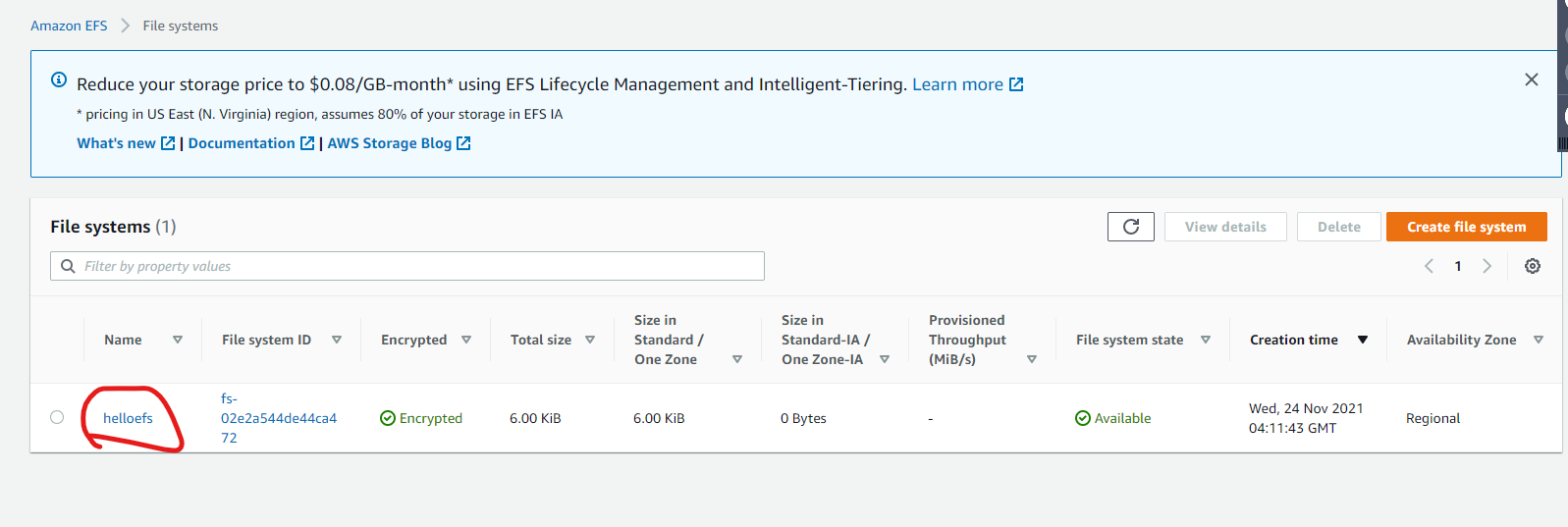Click the green Available status check icon
Viewport: 1568px width, 527px height.
pos(1083,418)
